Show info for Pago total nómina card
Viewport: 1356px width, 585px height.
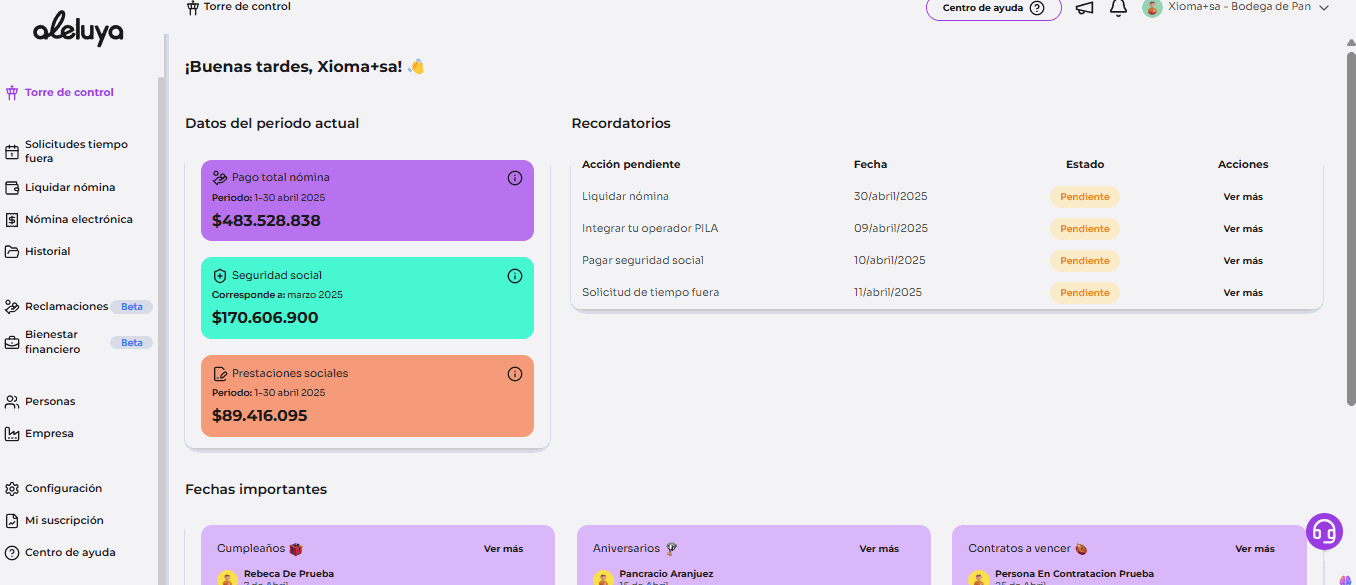click(x=515, y=178)
